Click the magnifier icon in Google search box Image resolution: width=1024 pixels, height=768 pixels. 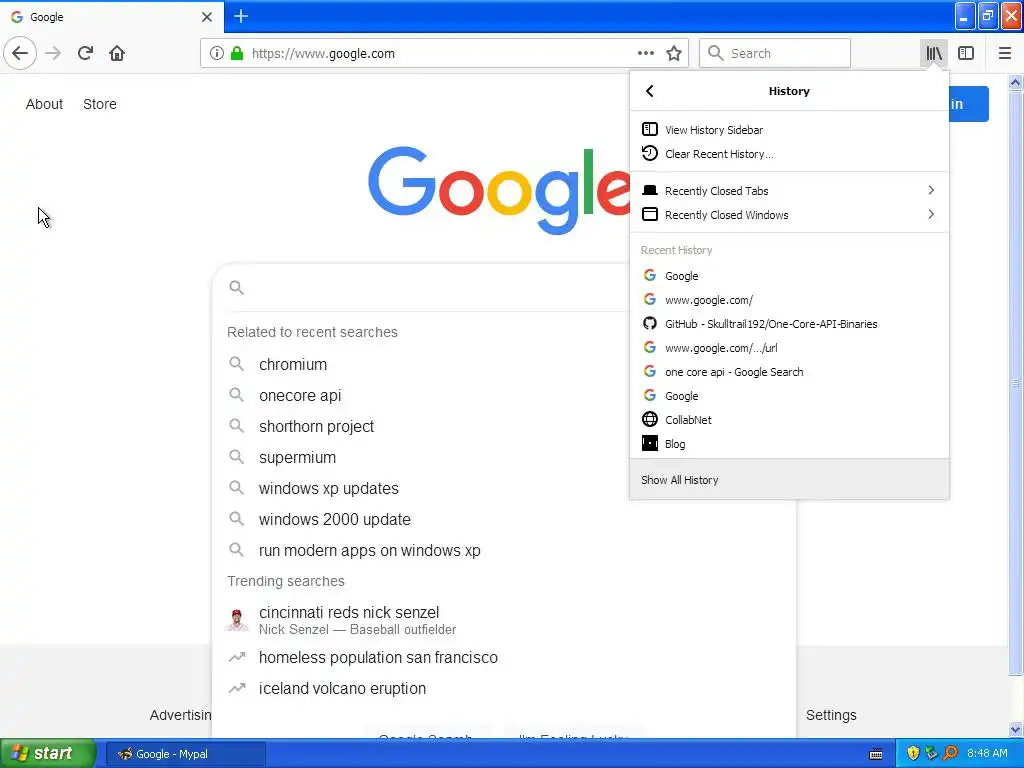click(236, 287)
